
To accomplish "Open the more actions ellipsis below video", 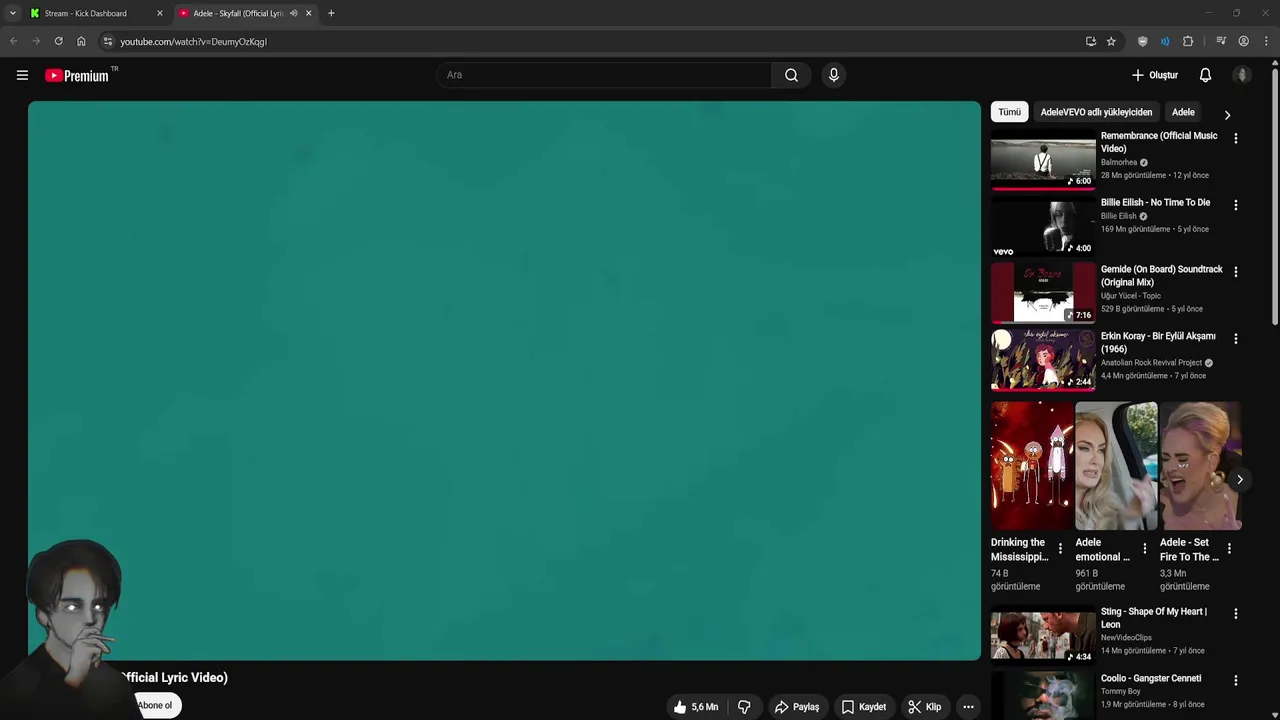I will coord(968,707).
